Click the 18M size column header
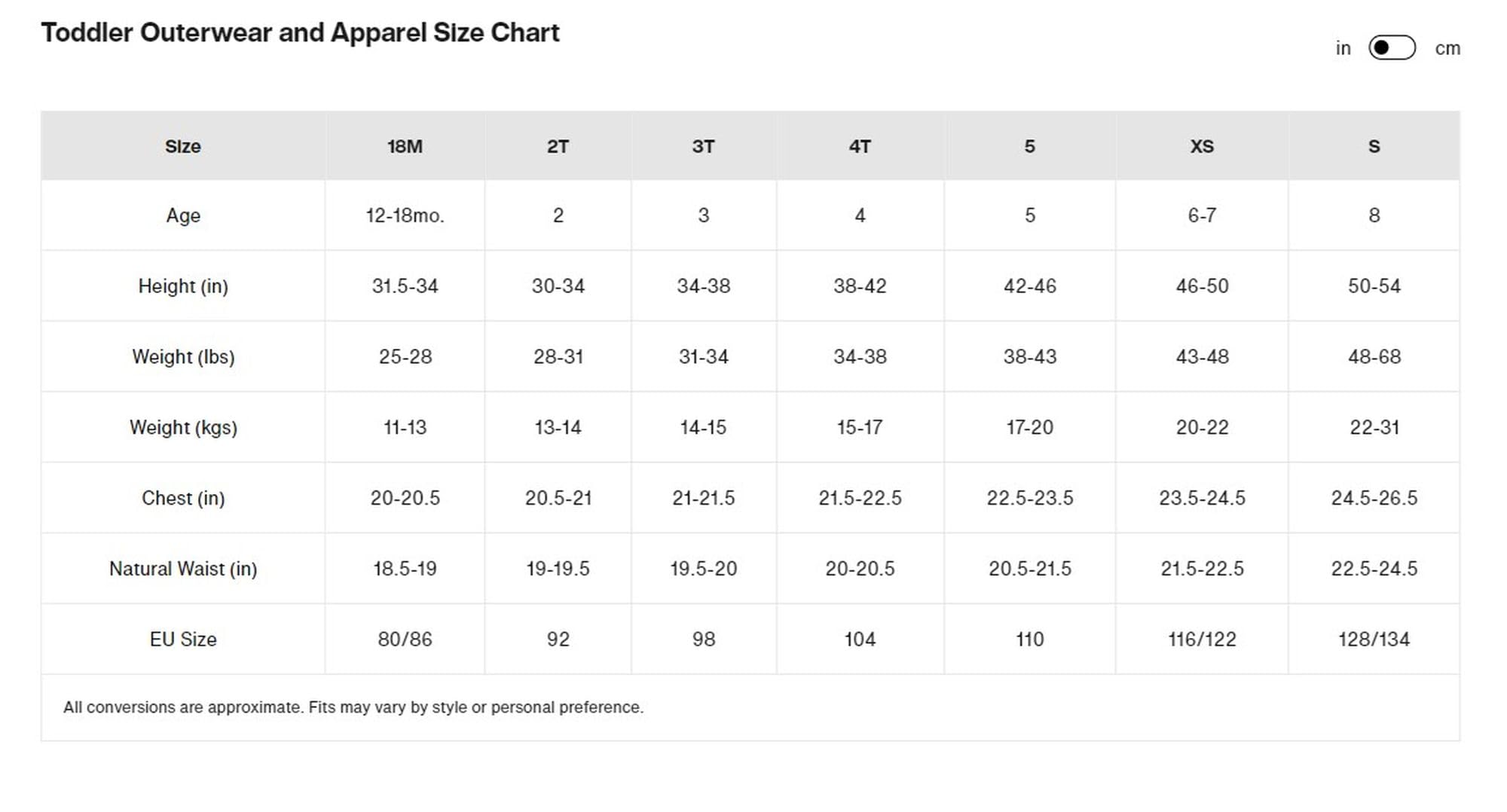Viewport: 1507px width, 812px height. pos(405,146)
